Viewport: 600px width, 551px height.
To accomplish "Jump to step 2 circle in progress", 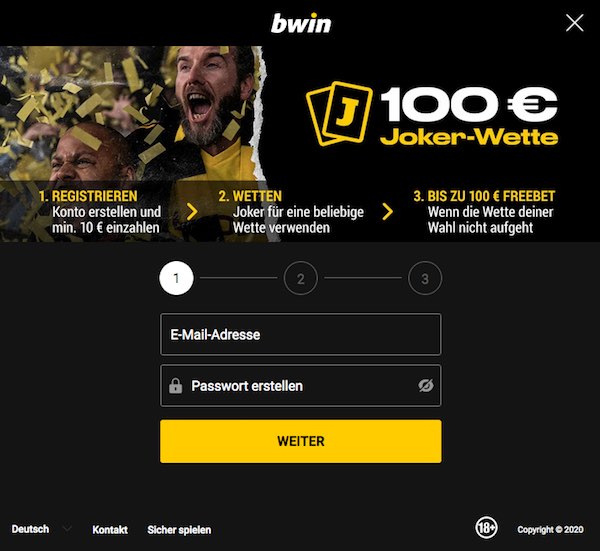I will (301, 278).
